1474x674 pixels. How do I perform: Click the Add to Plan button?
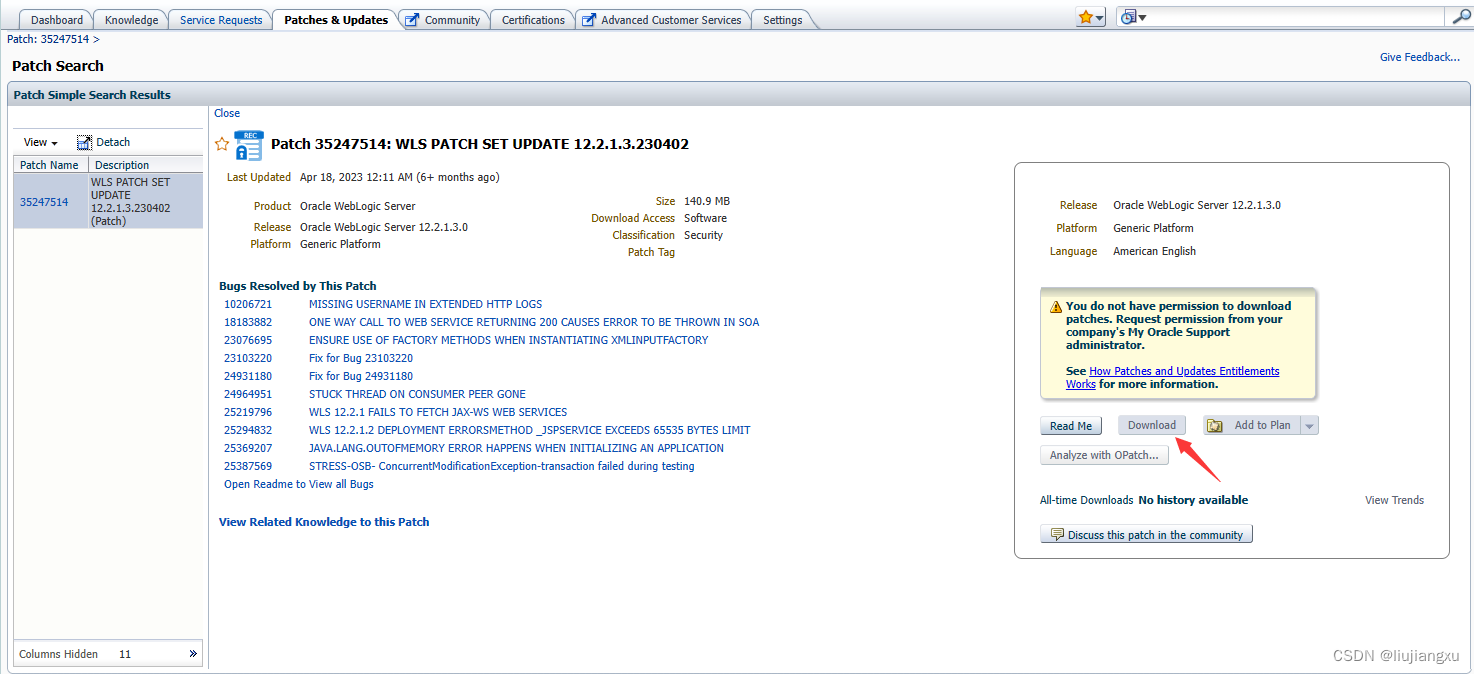click(1252, 425)
